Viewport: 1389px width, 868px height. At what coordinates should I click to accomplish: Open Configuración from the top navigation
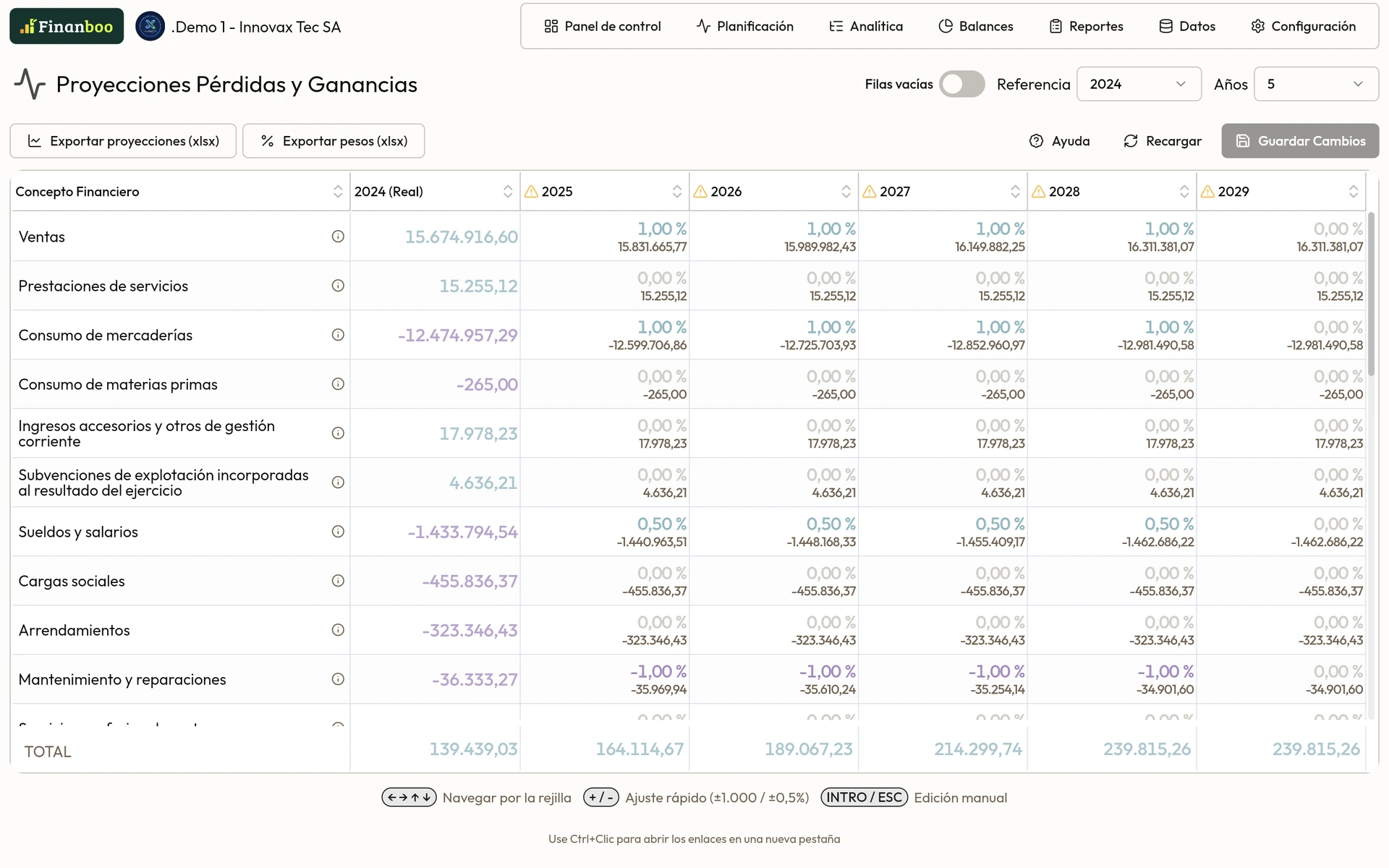point(1303,27)
